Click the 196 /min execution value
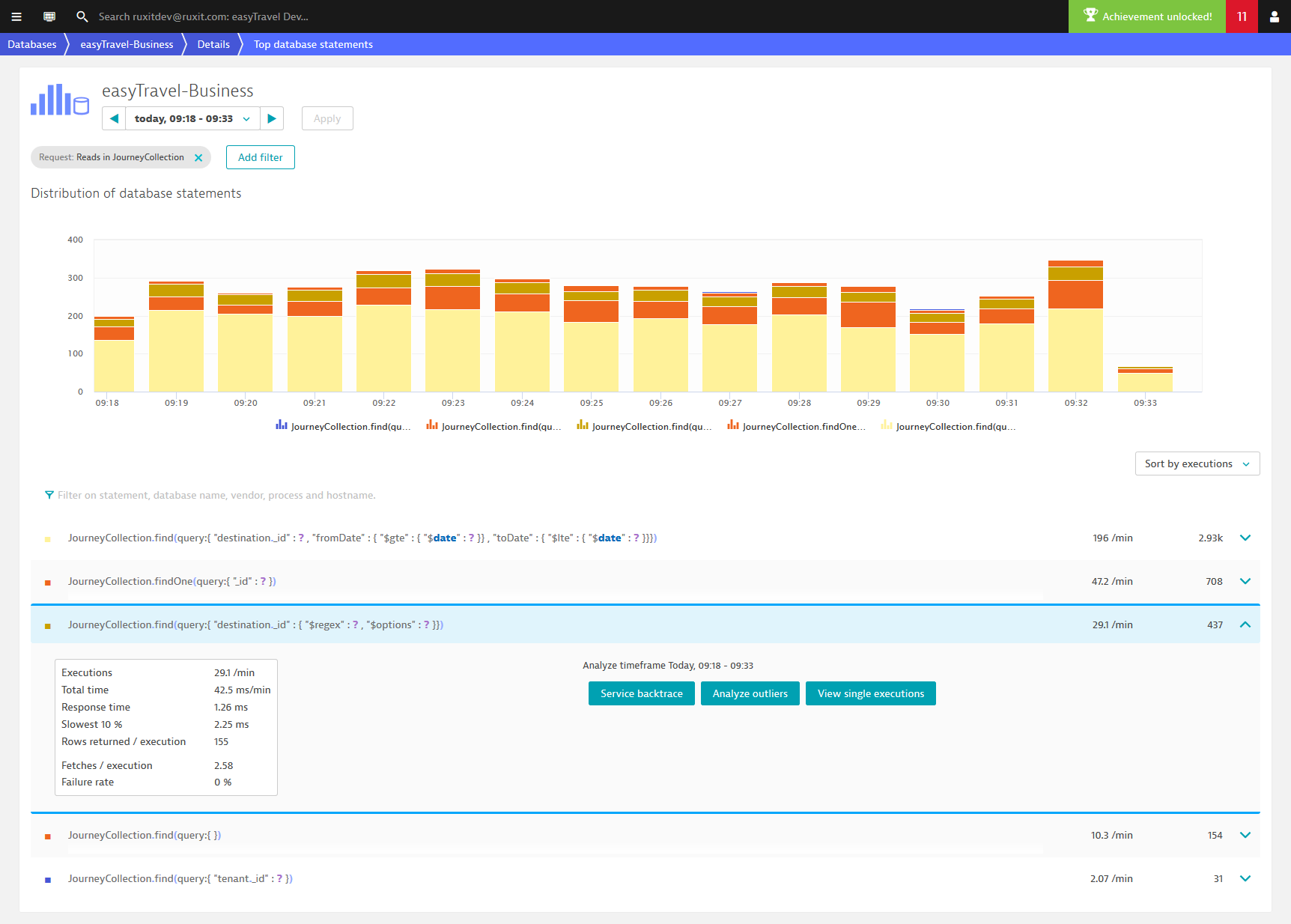The image size is (1291, 924). (x=1113, y=538)
